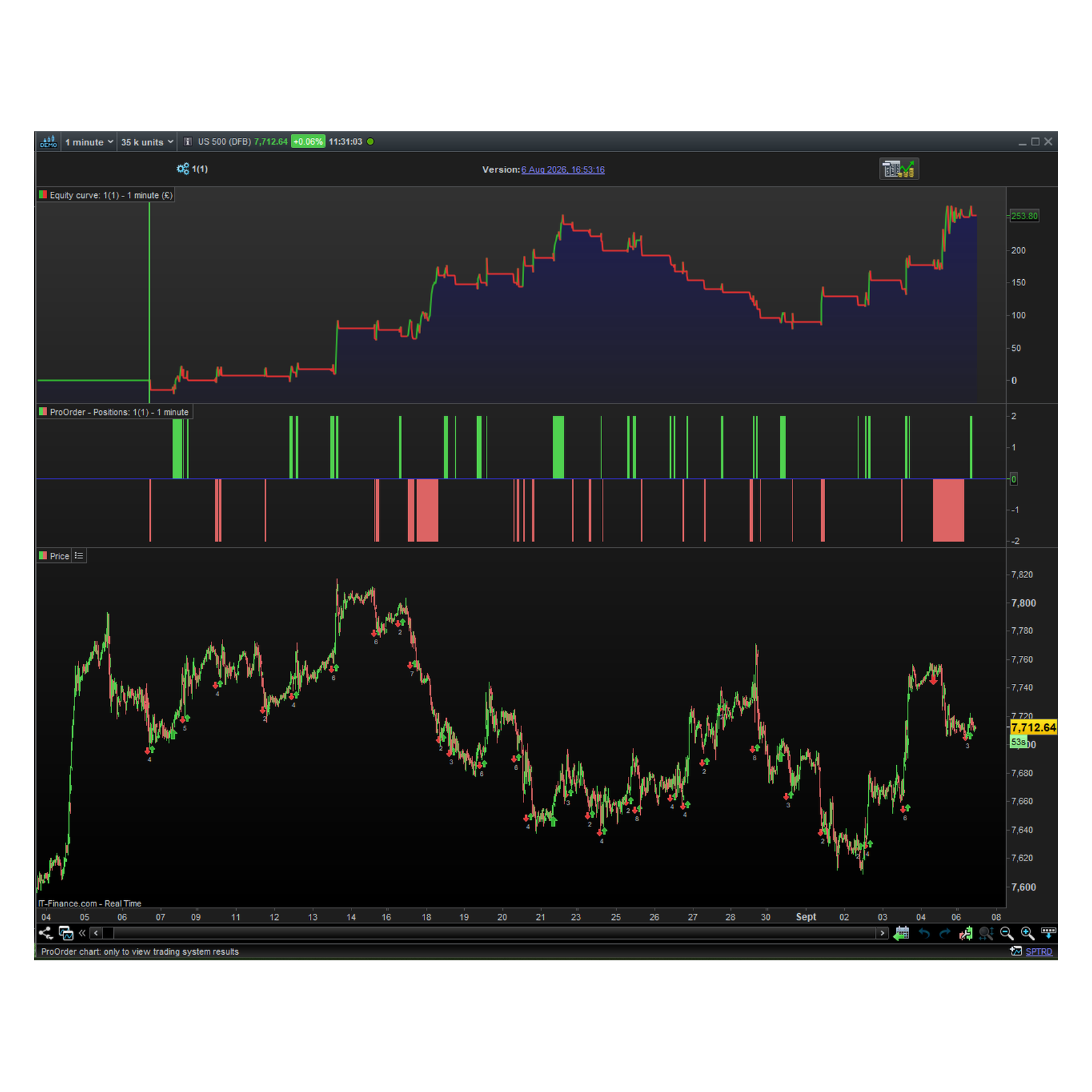
Task: Click the IT-Finance.com Real Time text
Action: tap(89, 904)
